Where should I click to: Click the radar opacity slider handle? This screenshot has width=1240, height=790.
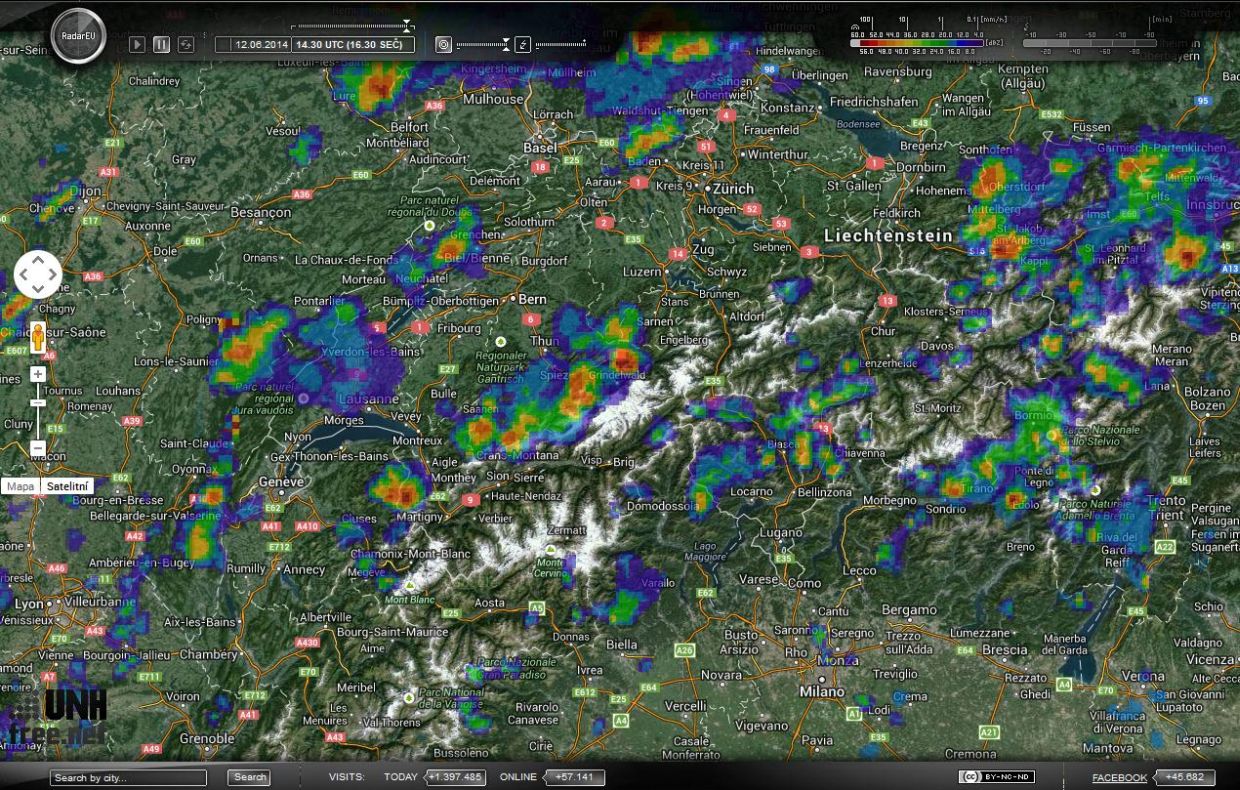(506, 44)
